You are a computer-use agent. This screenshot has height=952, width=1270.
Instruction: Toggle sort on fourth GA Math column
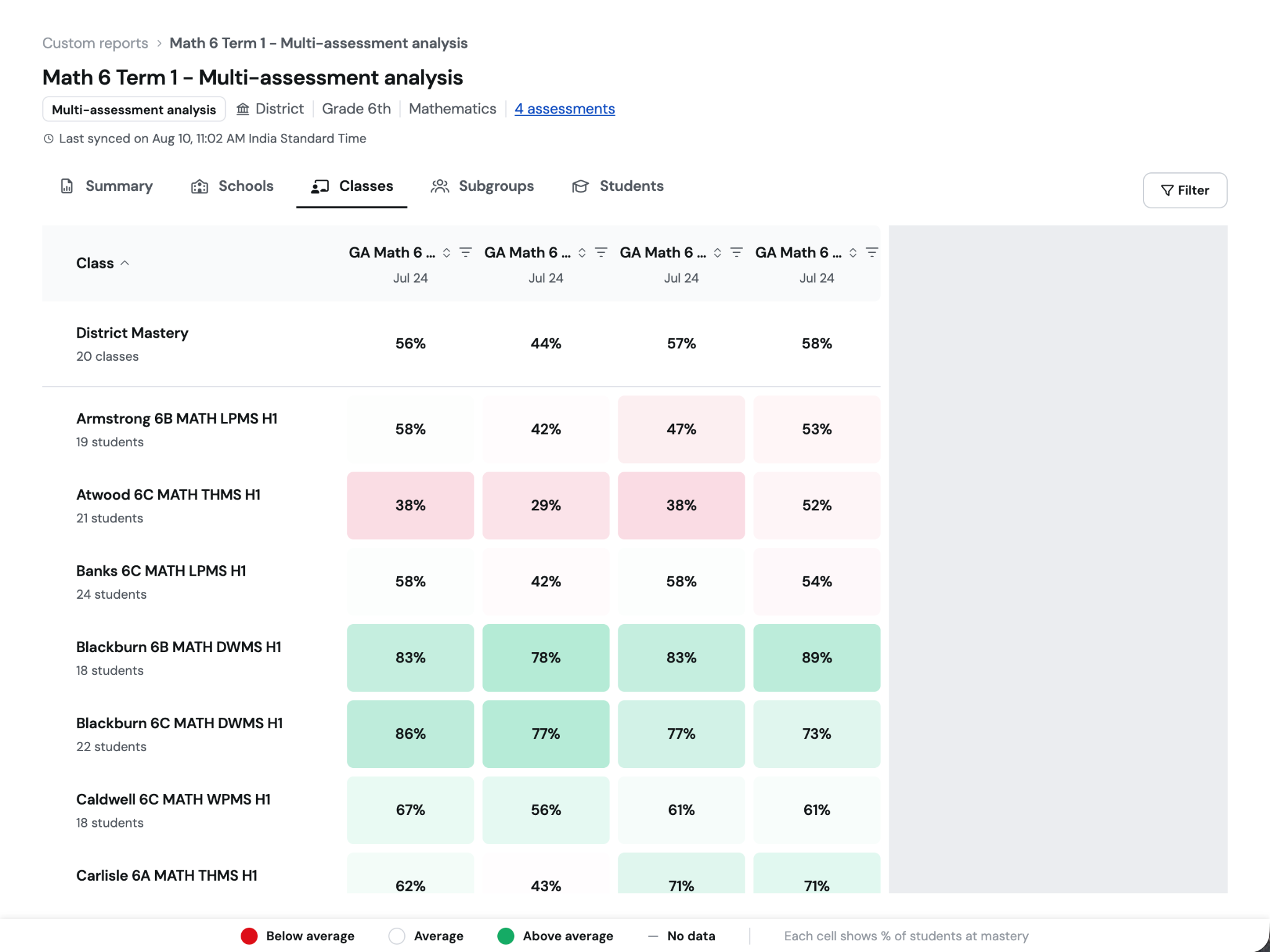click(x=853, y=252)
